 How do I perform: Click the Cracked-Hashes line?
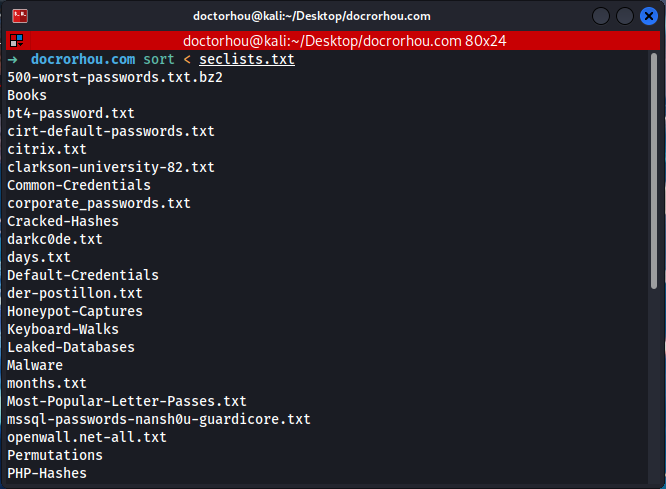coord(63,221)
